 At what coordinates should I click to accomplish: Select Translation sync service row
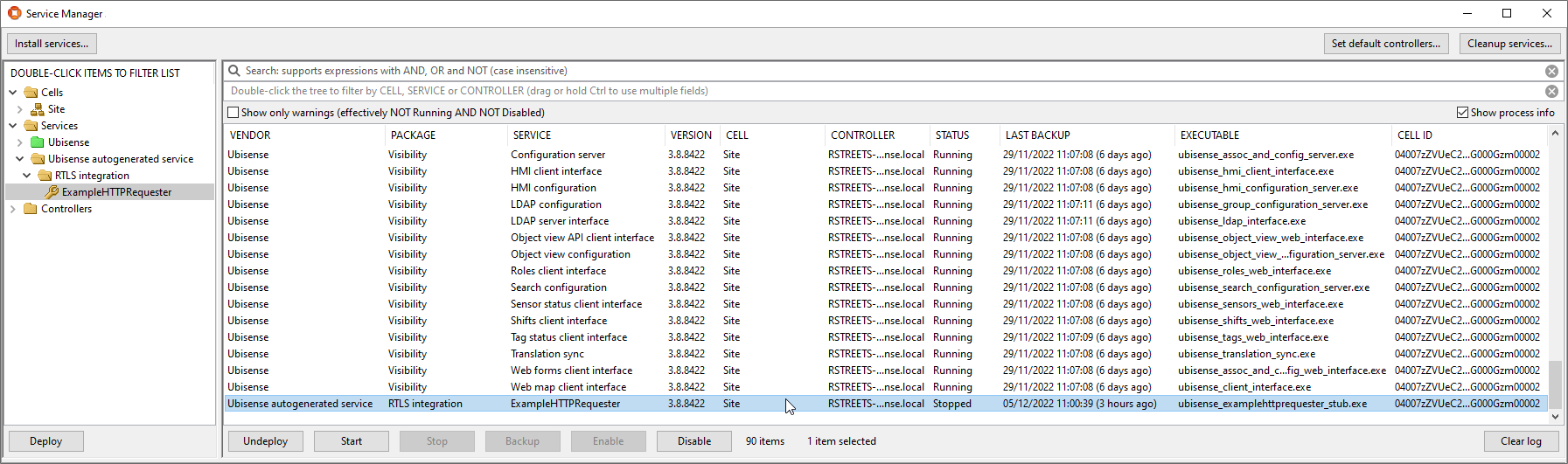click(886, 354)
